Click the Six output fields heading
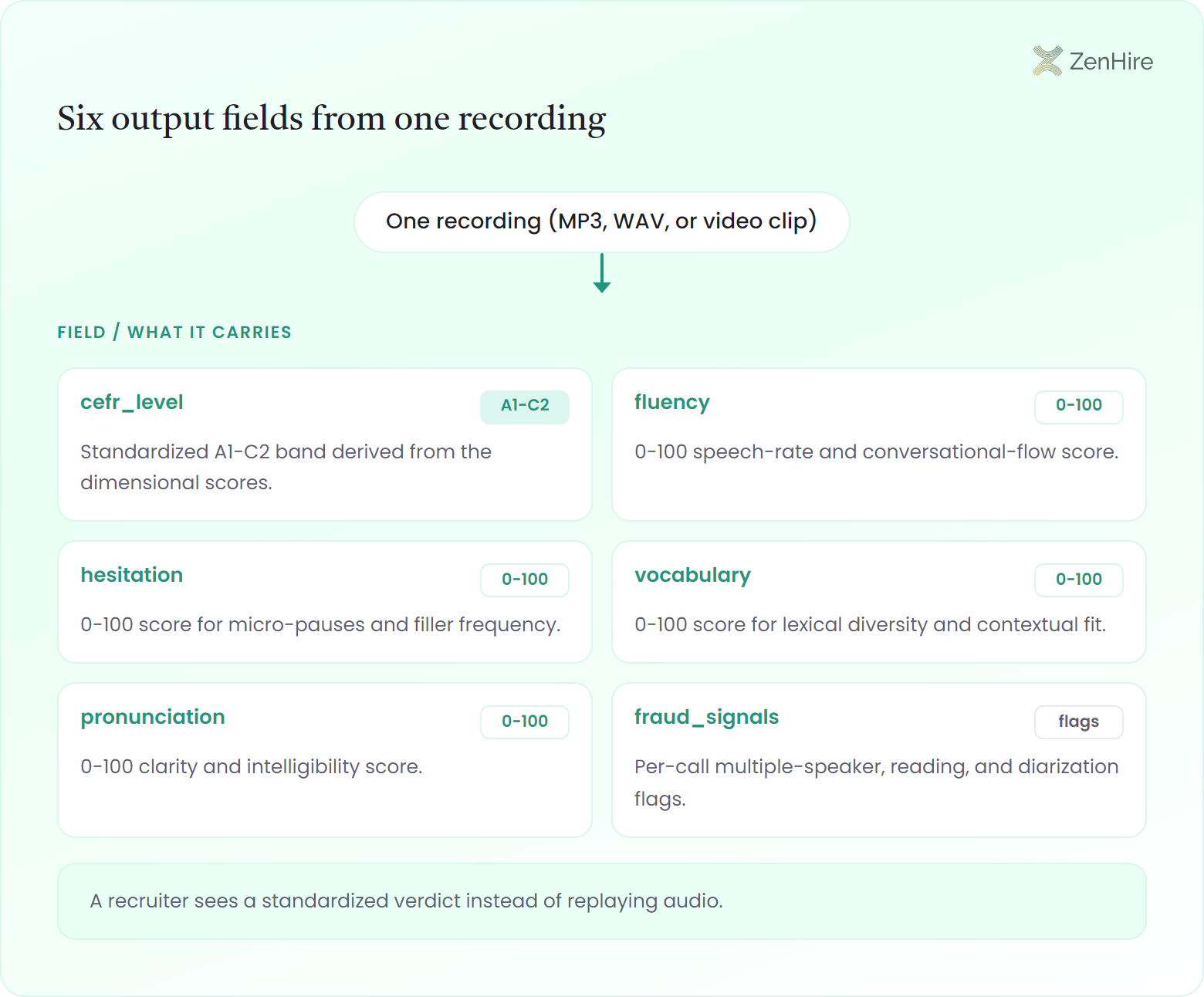The height and width of the screenshot is (997, 1204). [332, 119]
